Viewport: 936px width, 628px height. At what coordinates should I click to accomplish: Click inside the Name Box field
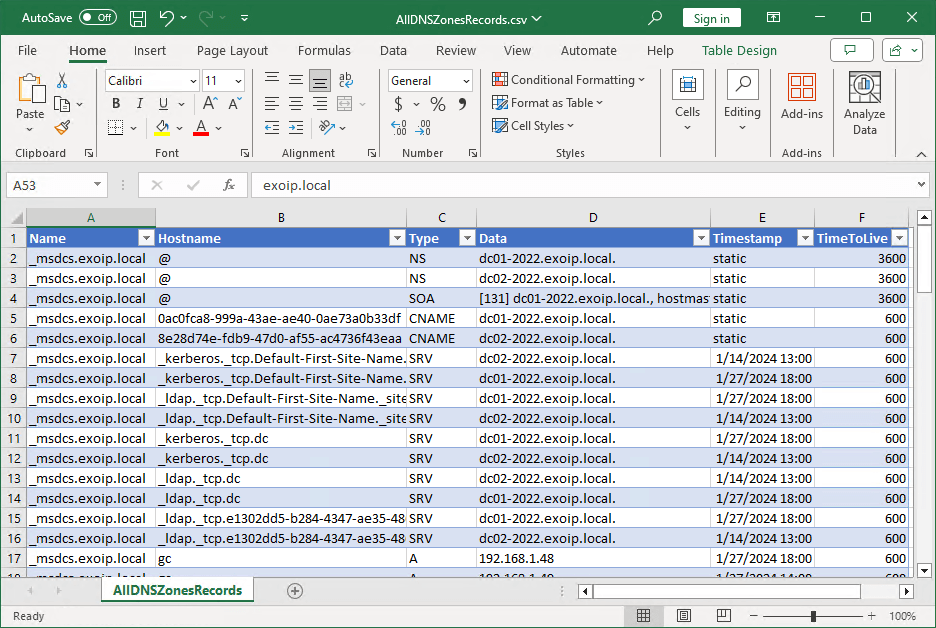click(x=50, y=185)
